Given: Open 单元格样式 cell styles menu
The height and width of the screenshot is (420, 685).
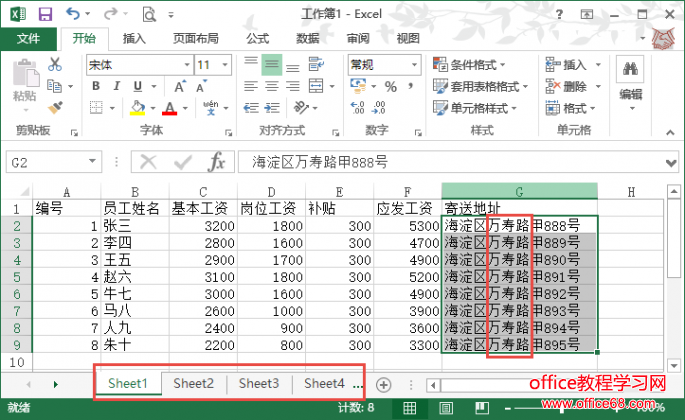Looking at the screenshot, I should pyautogui.click(x=474, y=108).
